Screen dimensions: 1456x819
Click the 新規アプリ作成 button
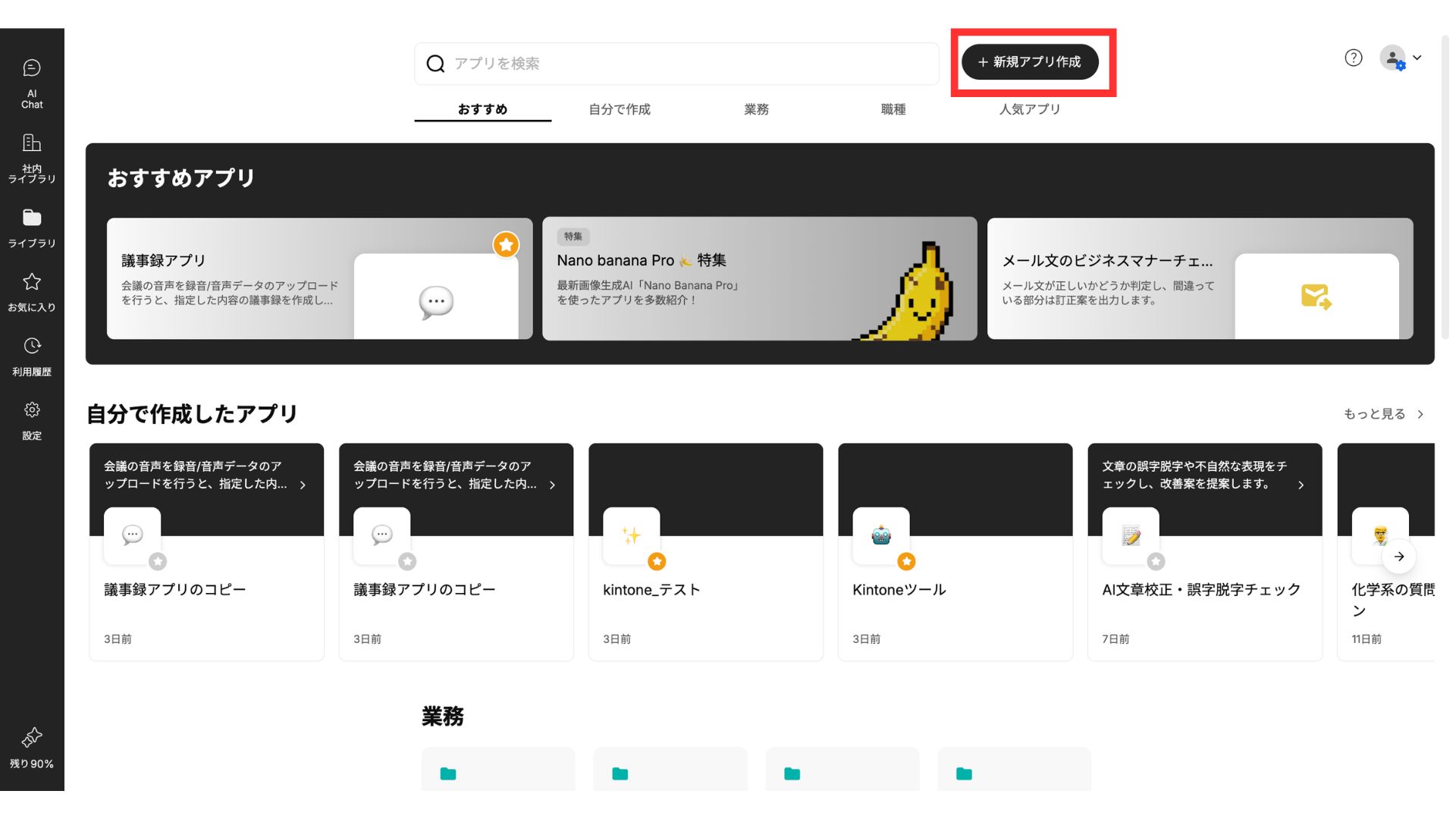[1030, 62]
